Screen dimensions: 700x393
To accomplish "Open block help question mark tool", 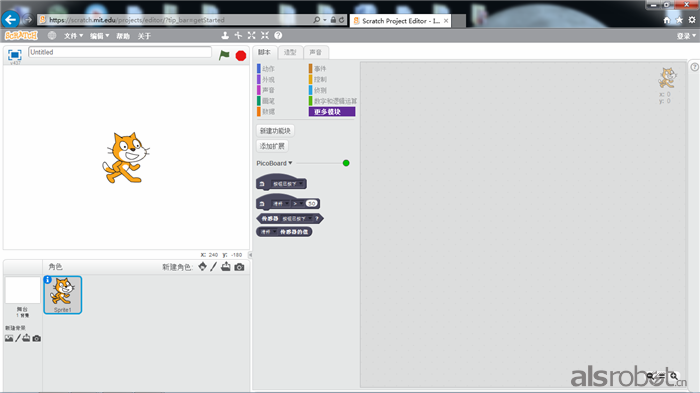I will click(278, 35).
